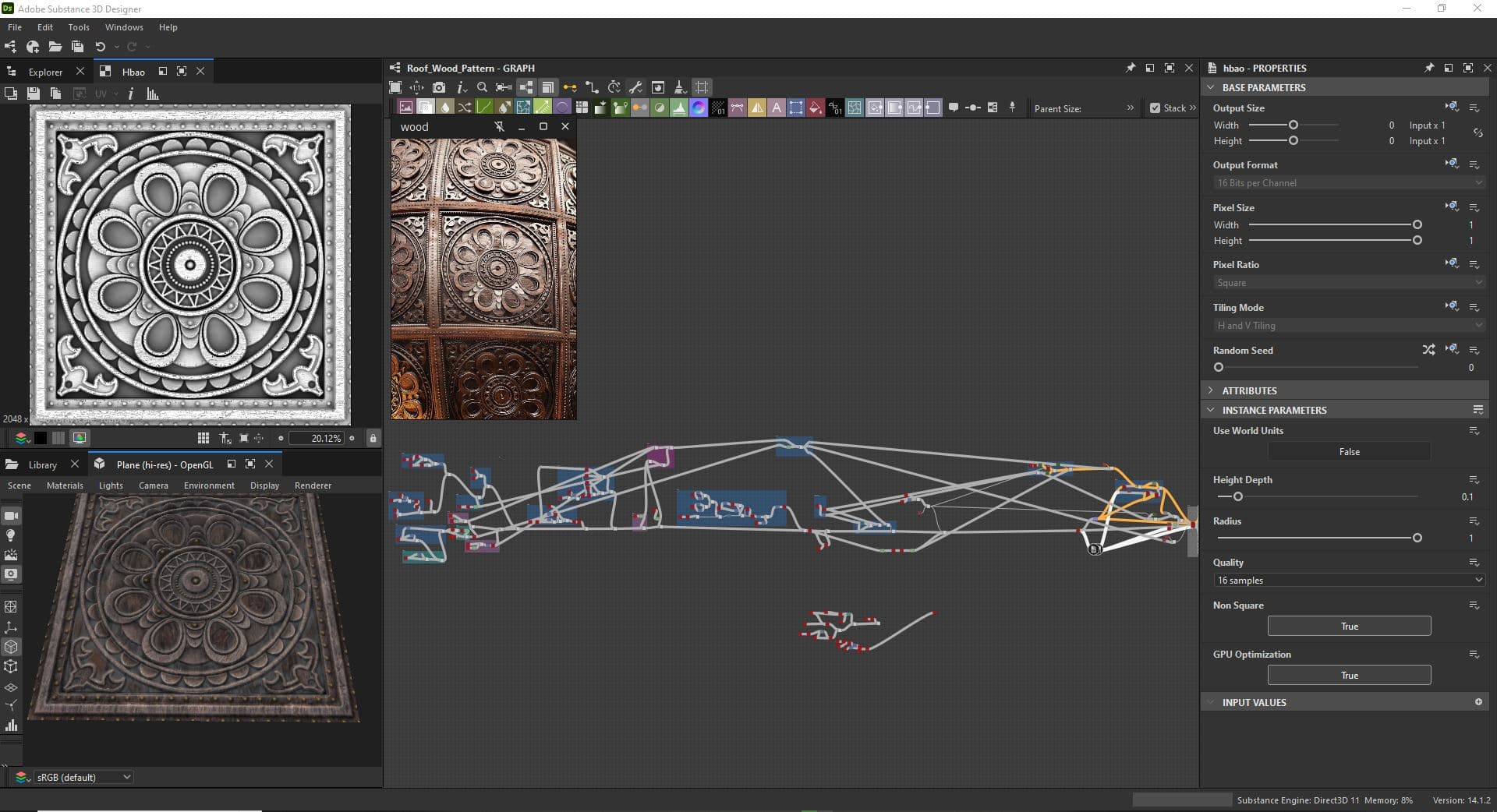
Task: Unpin the wood reference window
Action: [499, 126]
